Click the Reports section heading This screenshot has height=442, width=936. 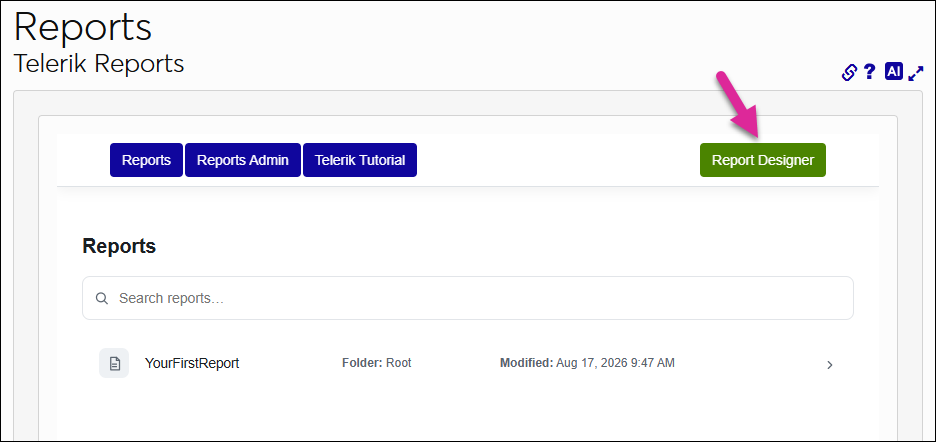(119, 246)
